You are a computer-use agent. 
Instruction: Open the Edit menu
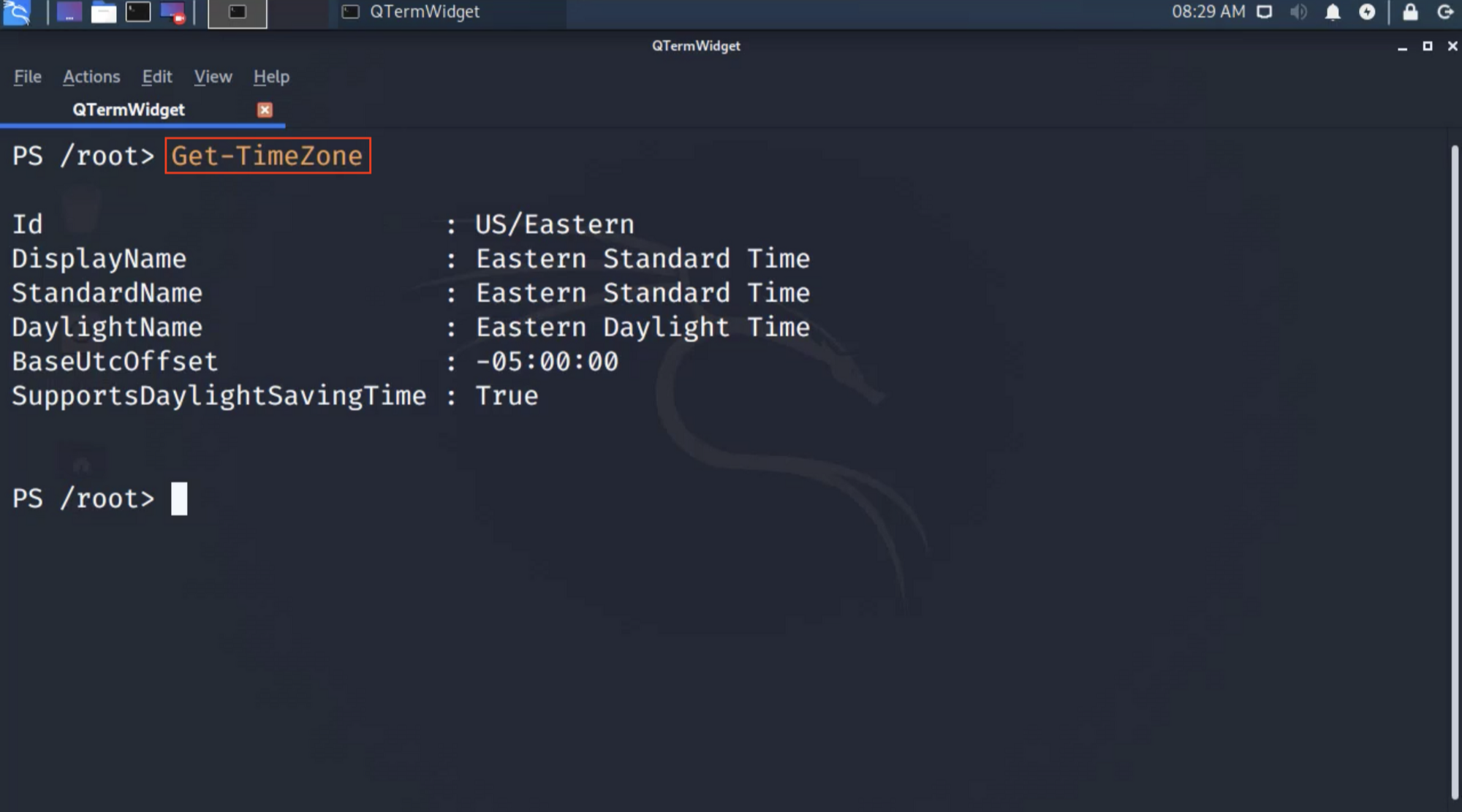click(x=156, y=77)
